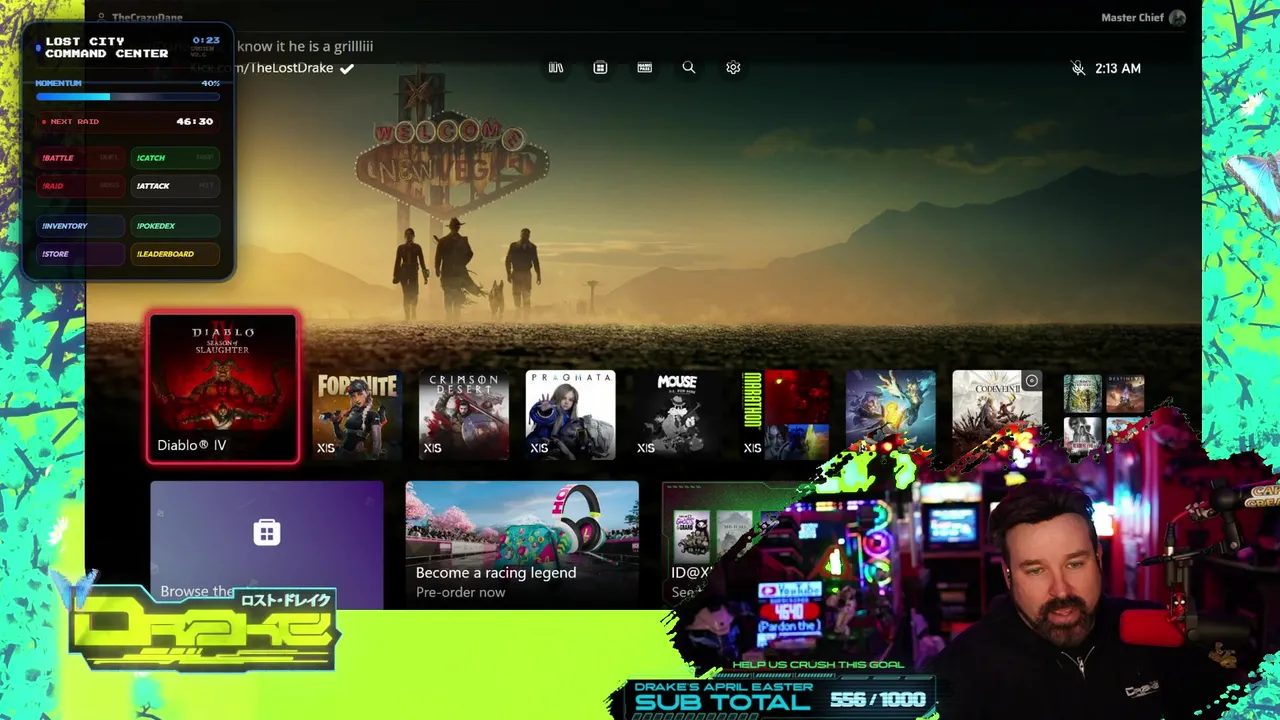Viewport: 1280px width, 720px height.
Task: Click the Next Raid countdown row
Action: [127, 121]
